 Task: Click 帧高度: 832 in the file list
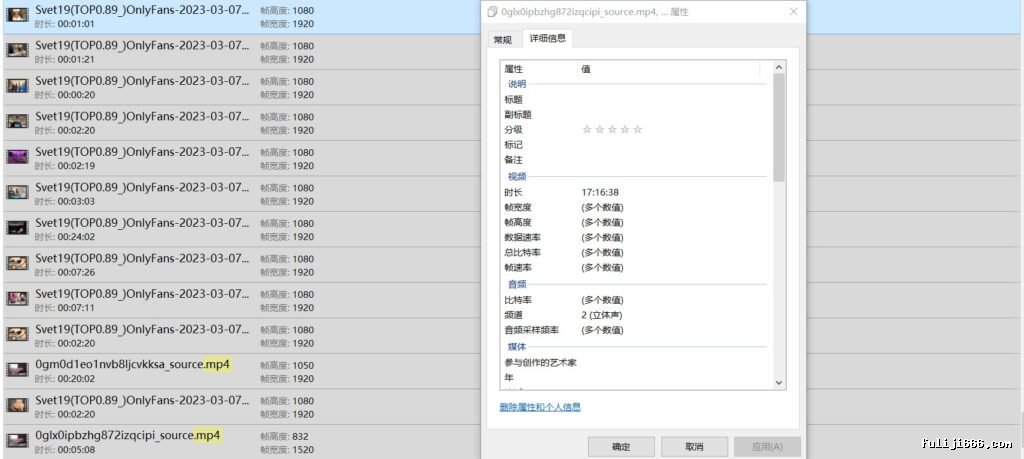coord(284,436)
